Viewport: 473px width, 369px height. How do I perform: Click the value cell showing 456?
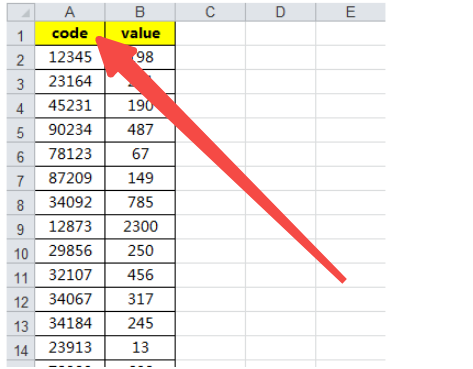[x=140, y=275]
